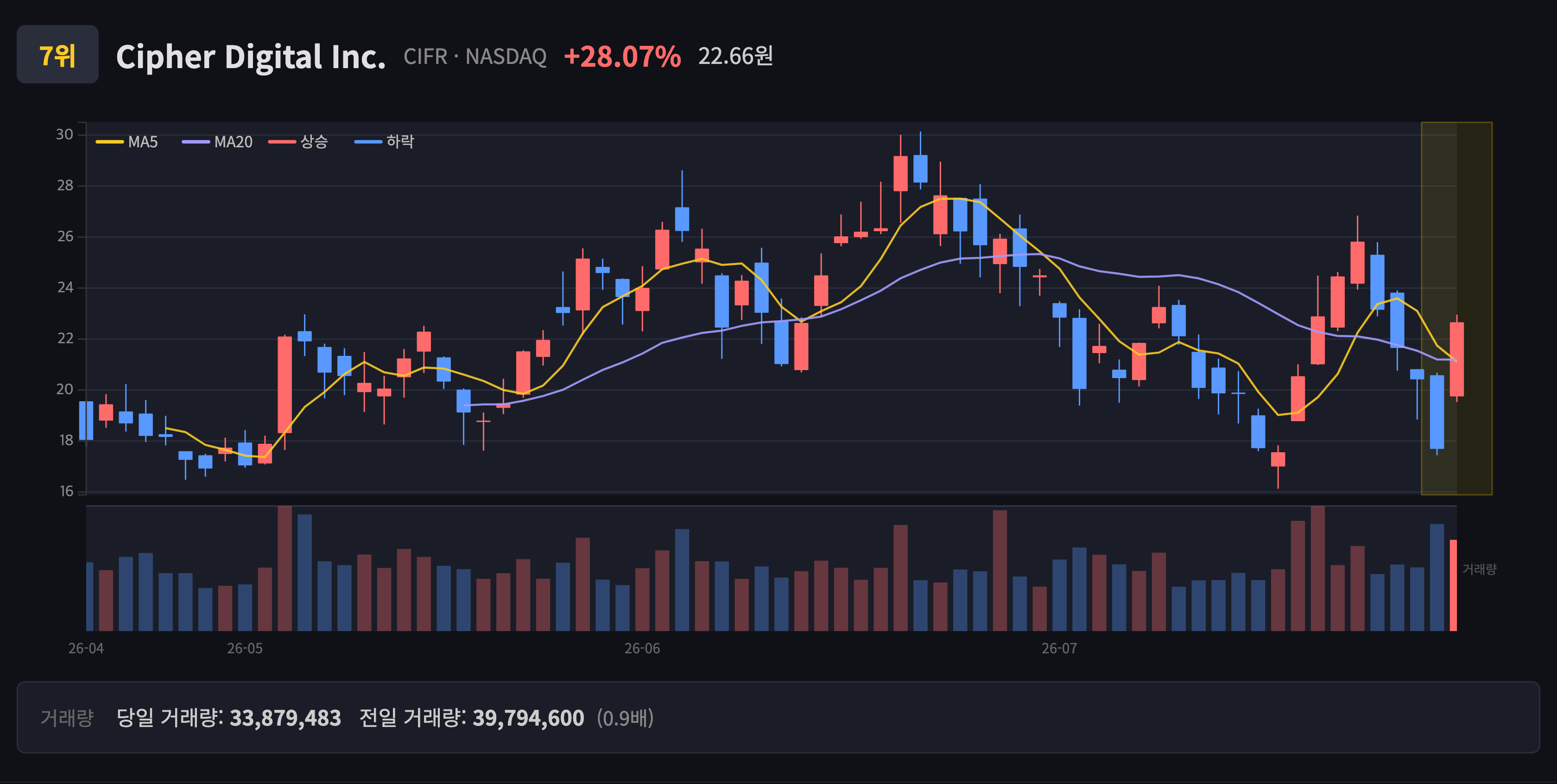This screenshot has height=784, width=1557.
Task: Click the (0.9배) ratio text
Action: coord(625,717)
